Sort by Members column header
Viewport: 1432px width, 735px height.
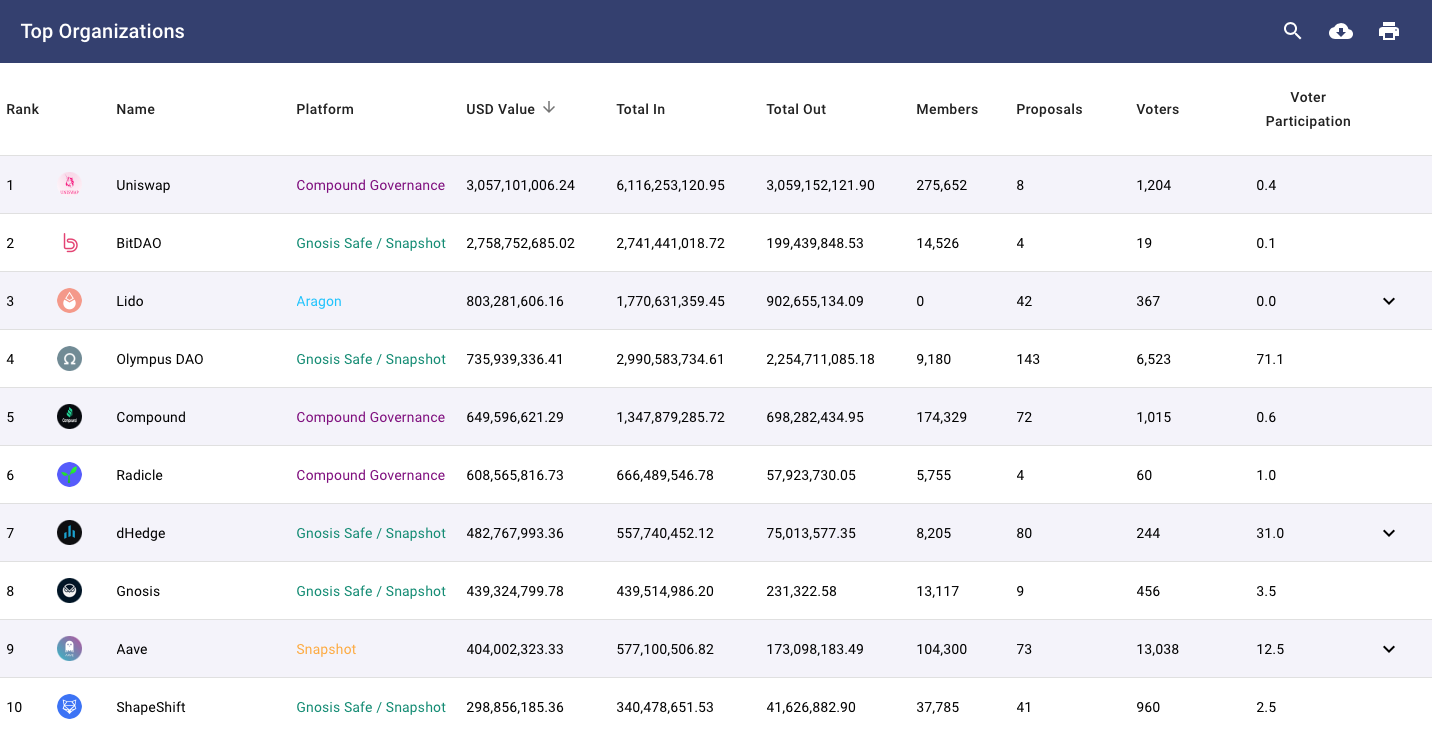[946, 109]
